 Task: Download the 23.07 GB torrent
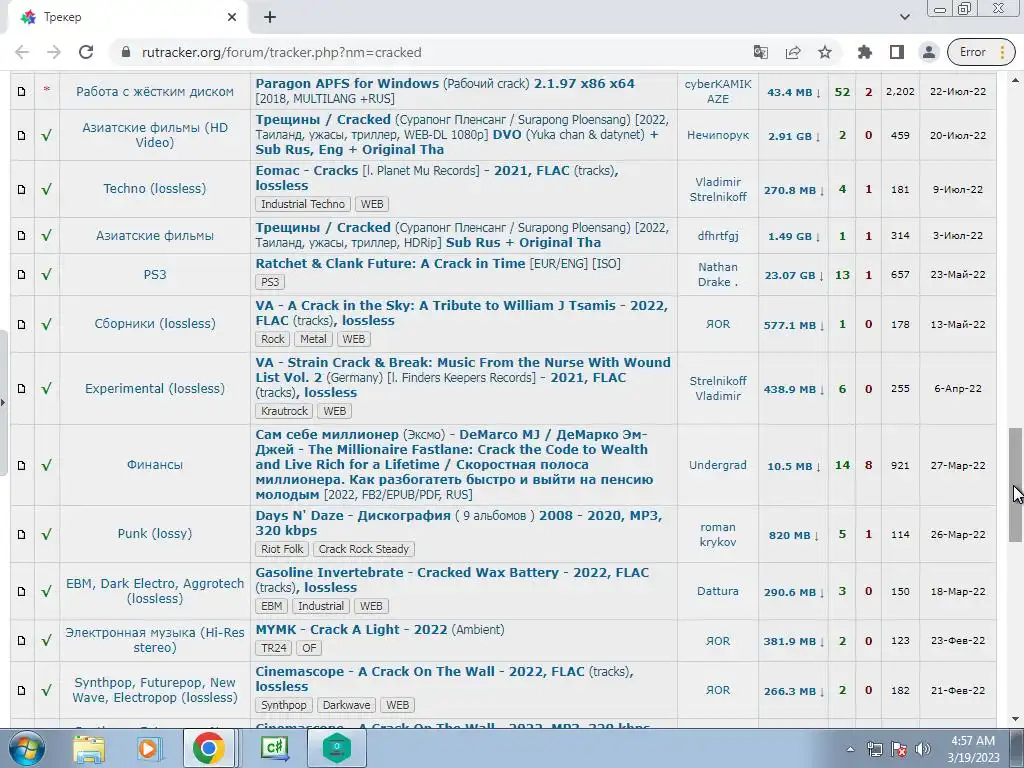(x=793, y=275)
